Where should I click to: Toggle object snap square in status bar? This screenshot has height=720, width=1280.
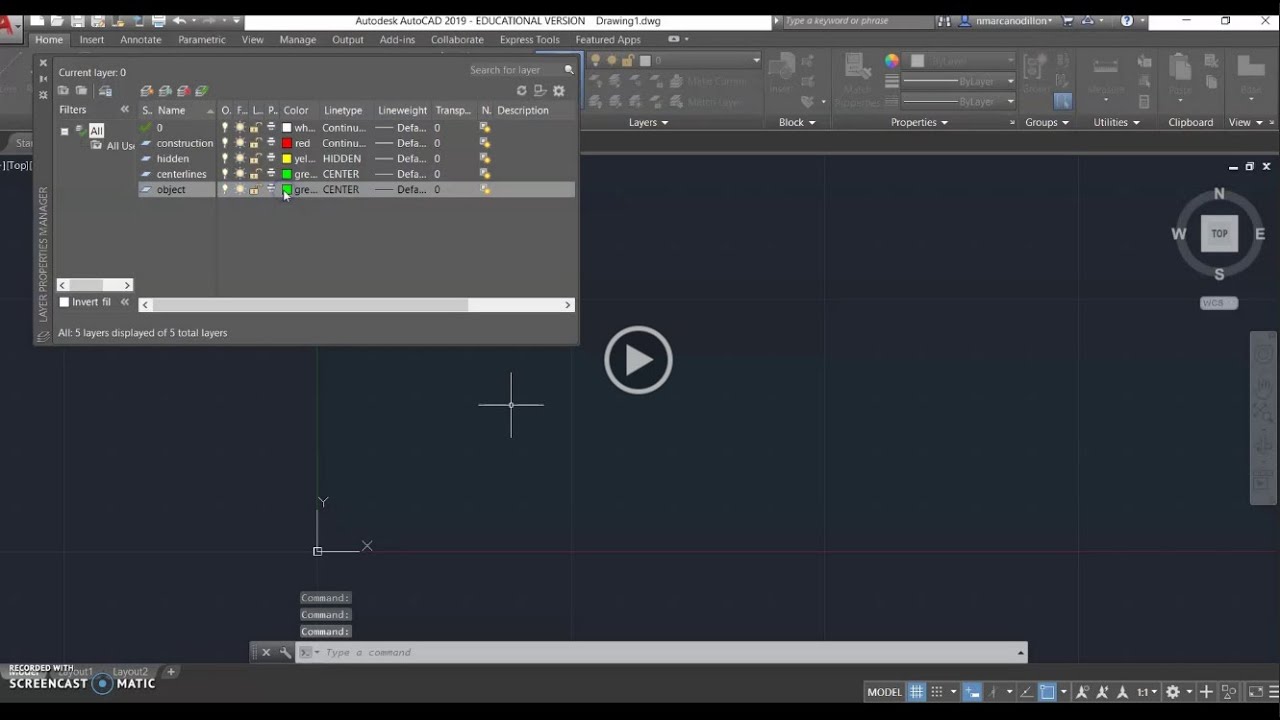pos(1047,692)
